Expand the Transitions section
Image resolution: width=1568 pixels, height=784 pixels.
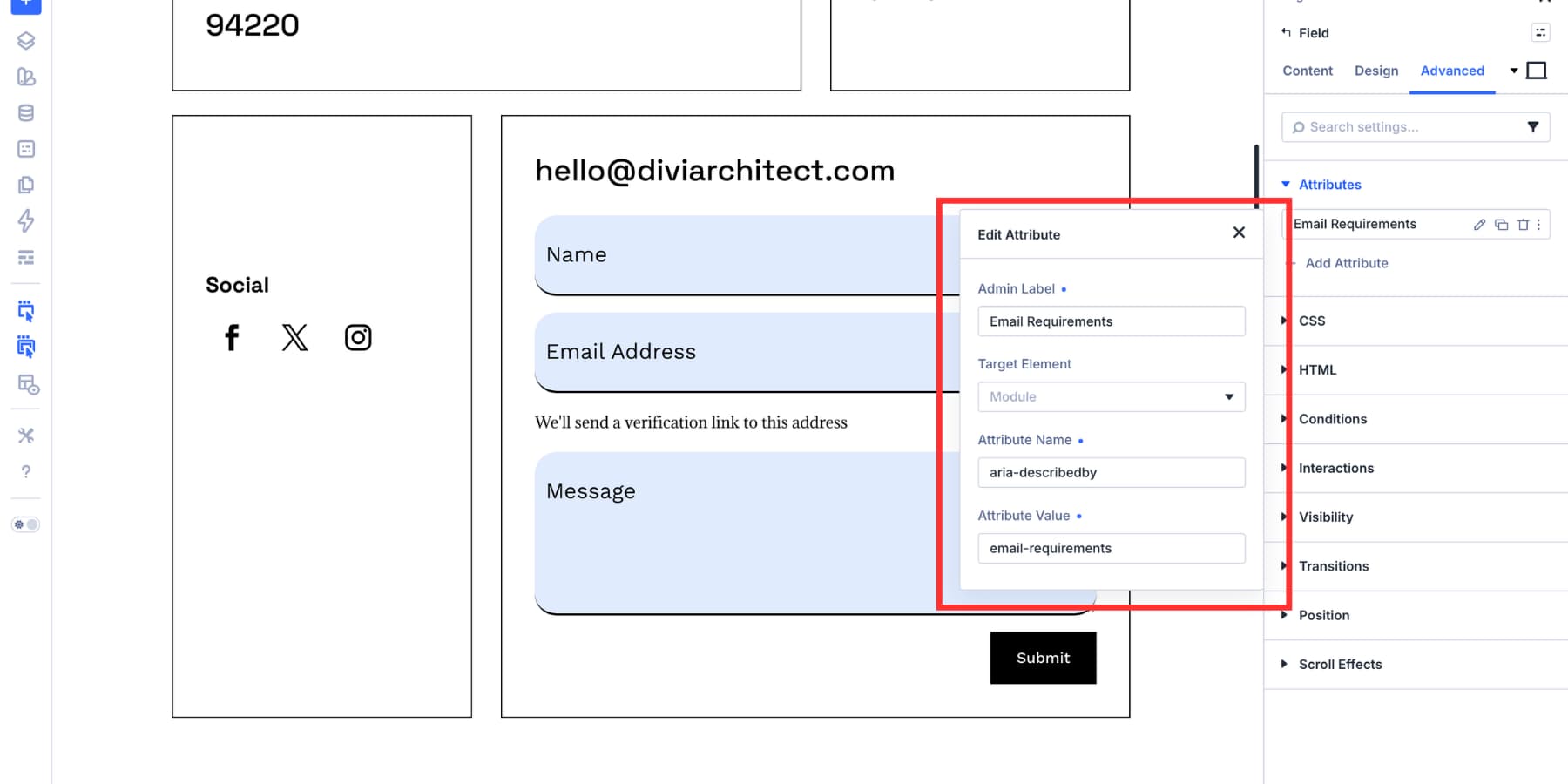(1416, 566)
